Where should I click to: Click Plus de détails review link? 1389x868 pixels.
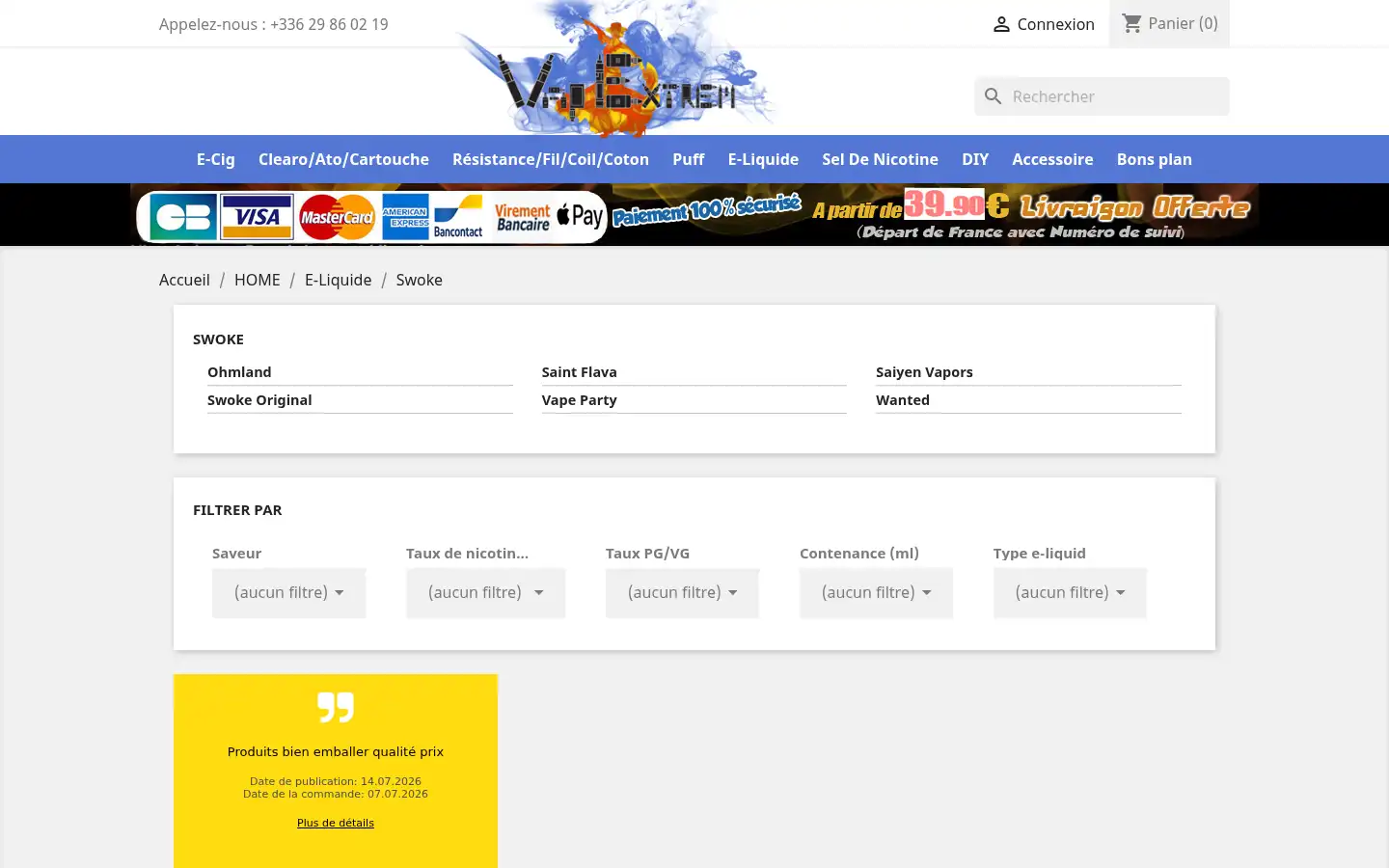pyautogui.click(x=336, y=823)
